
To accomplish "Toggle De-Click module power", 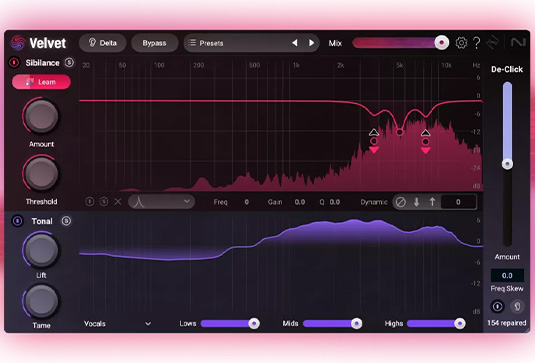I will tap(497, 306).
